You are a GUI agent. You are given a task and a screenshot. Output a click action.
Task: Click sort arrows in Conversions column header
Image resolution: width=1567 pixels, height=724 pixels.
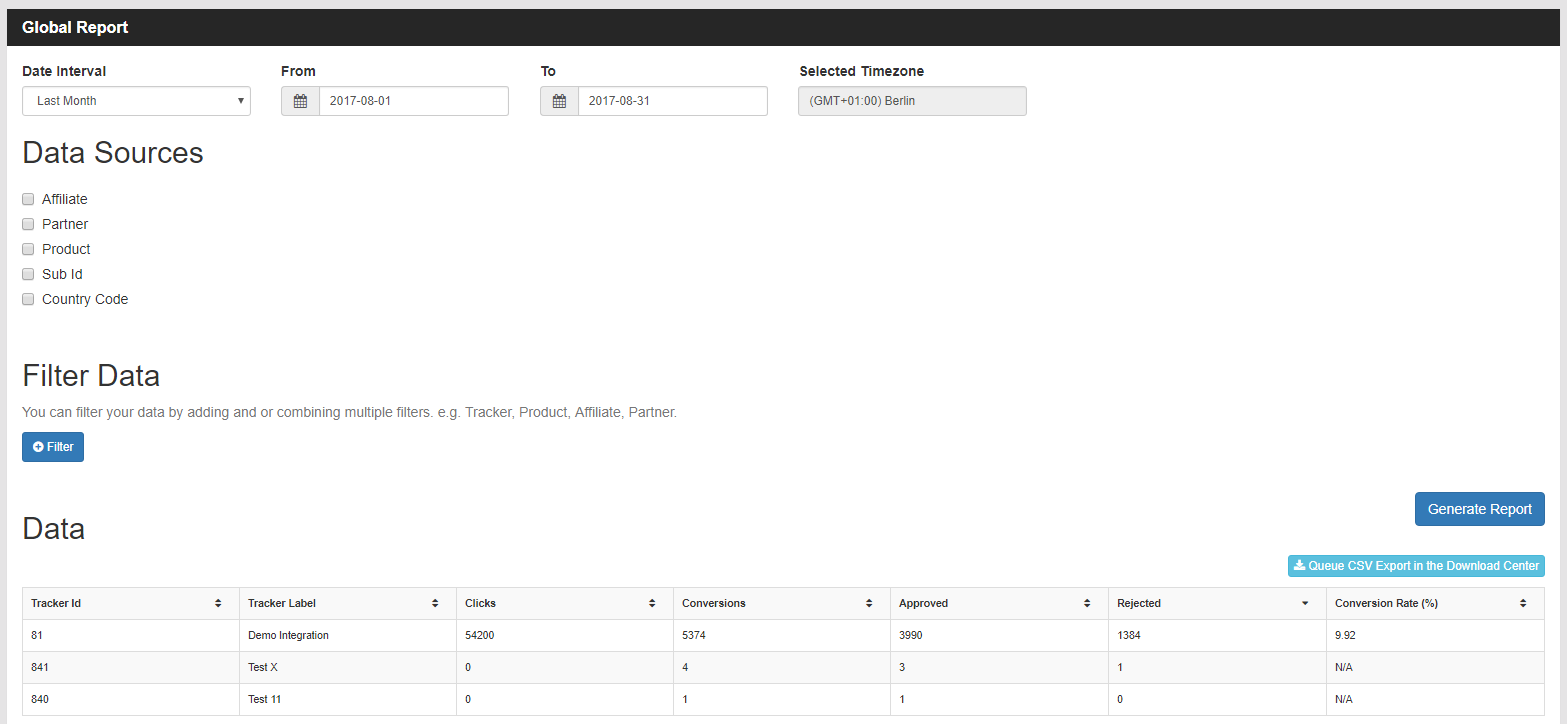[869, 603]
